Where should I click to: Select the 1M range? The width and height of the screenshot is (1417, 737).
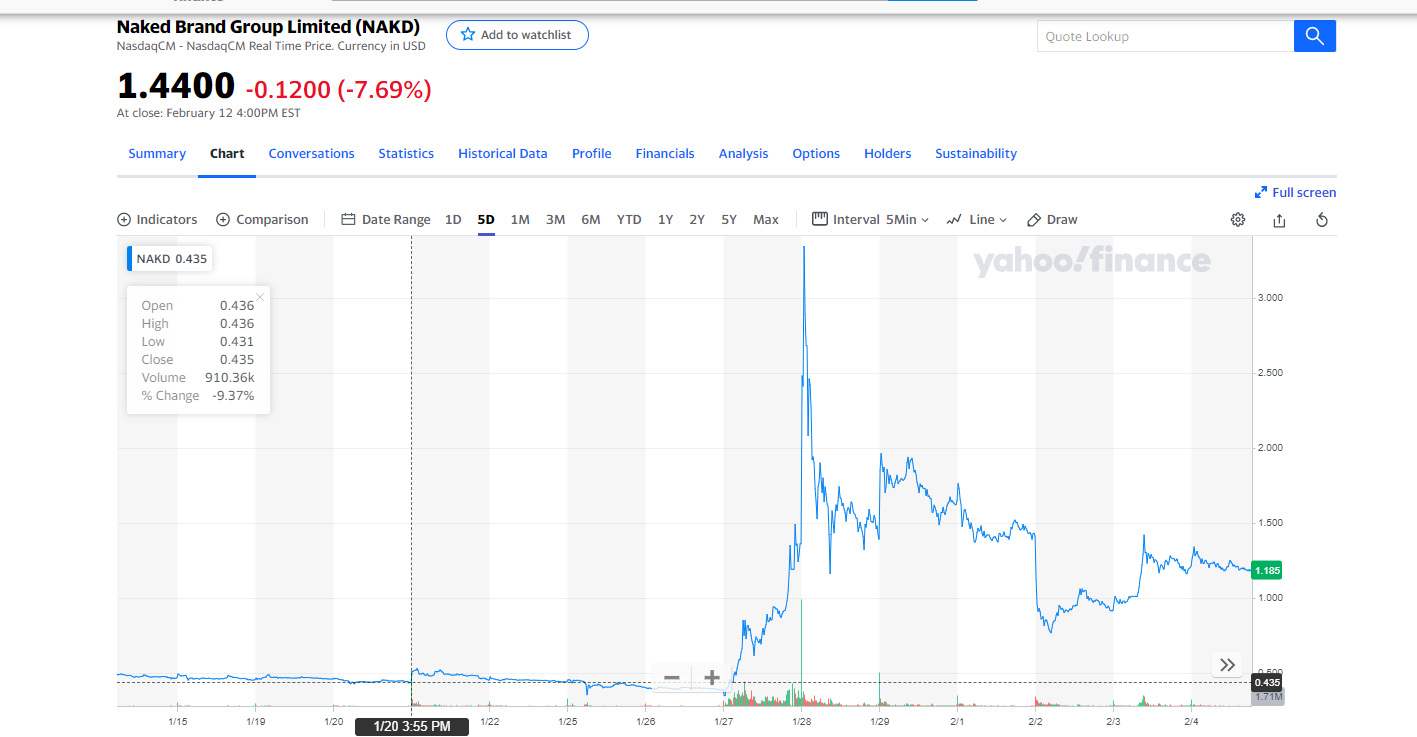coord(520,220)
